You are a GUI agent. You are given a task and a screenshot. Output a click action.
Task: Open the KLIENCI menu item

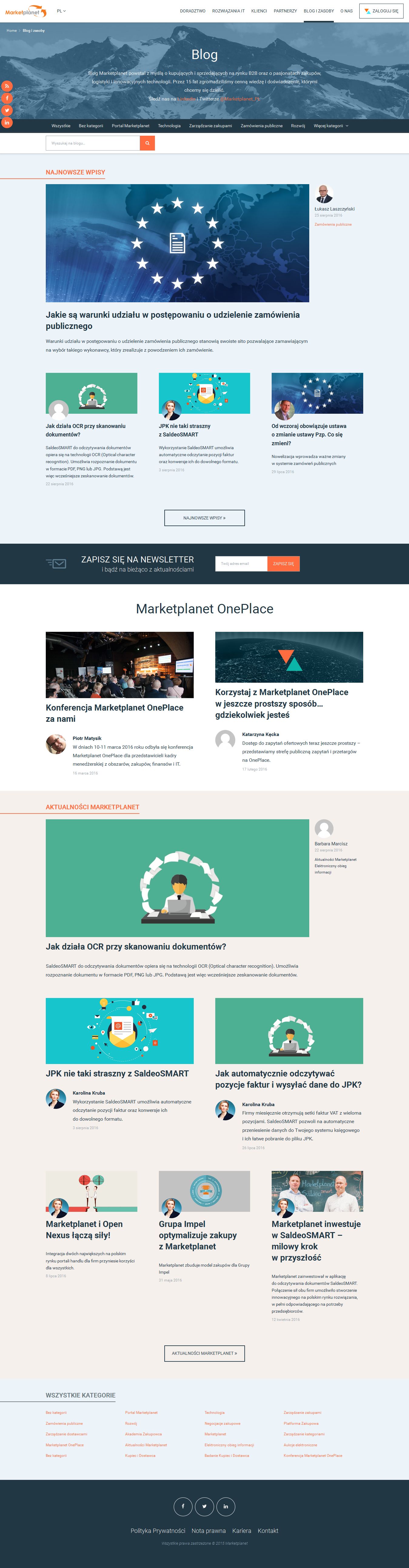click(x=259, y=11)
